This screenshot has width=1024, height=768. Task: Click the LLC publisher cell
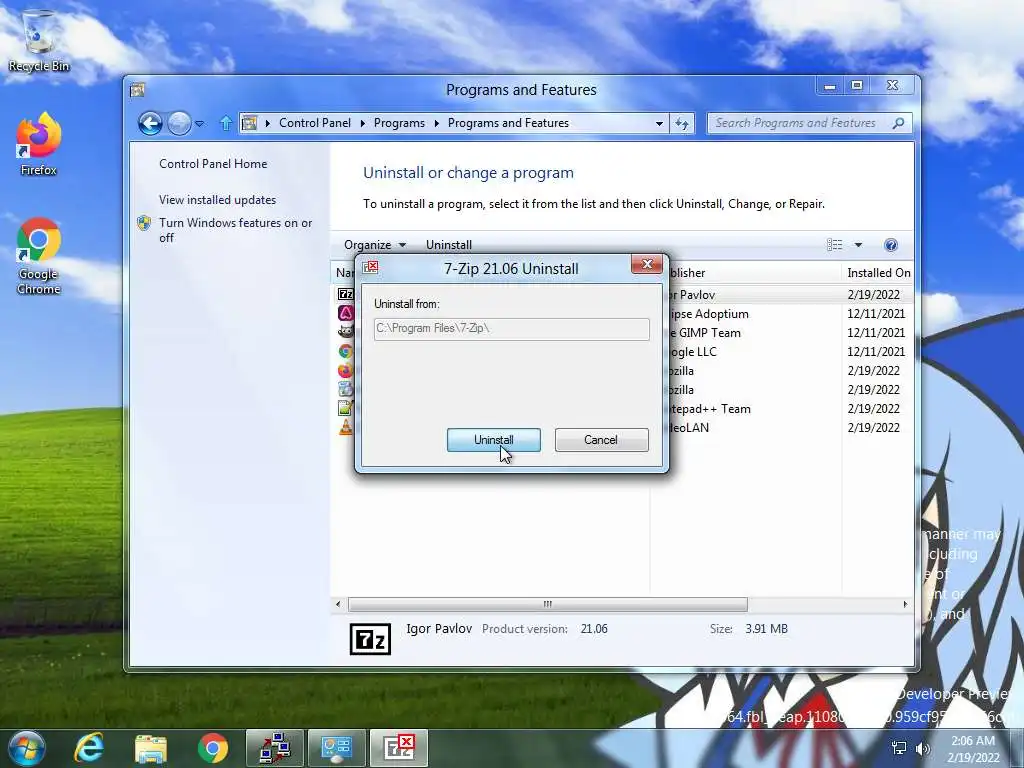(693, 352)
